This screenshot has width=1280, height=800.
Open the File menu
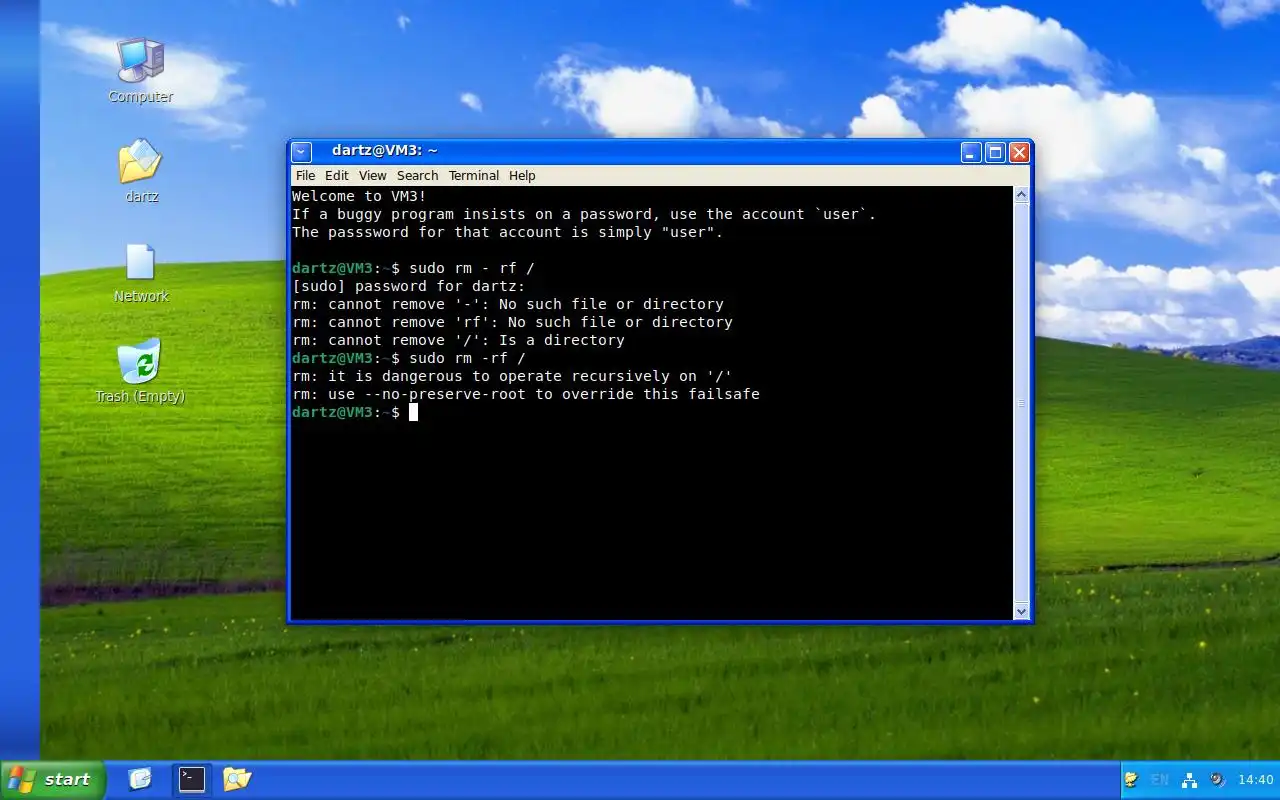tap(305, 175)
